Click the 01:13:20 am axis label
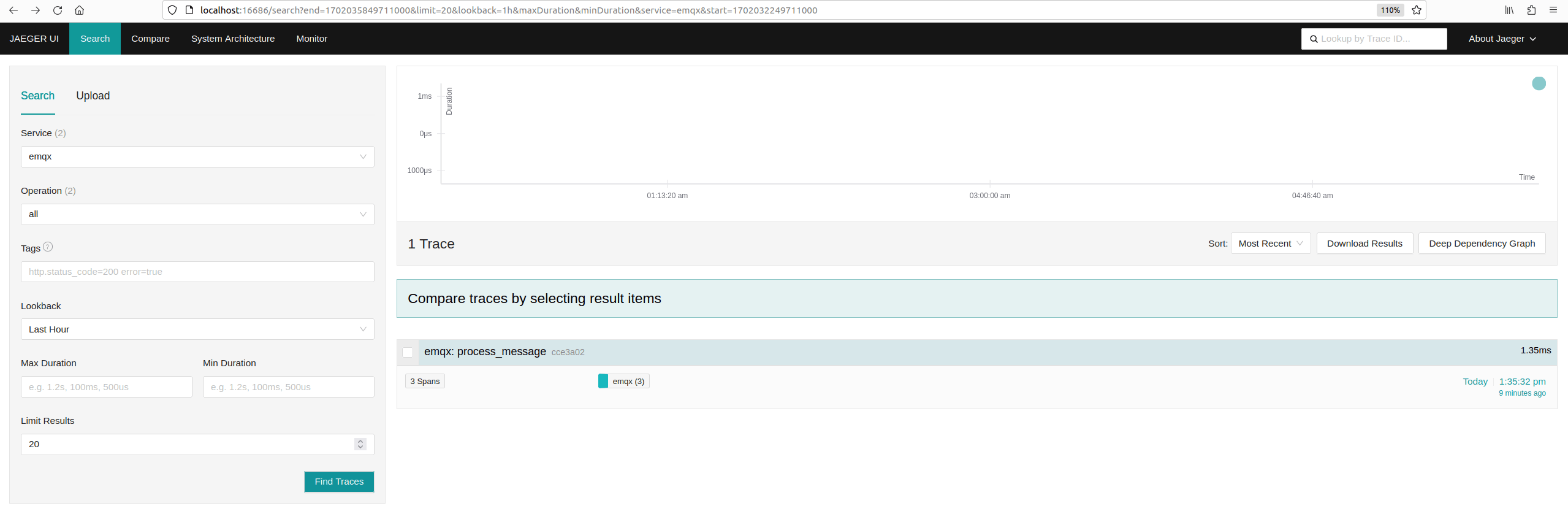The width and height of the screenshot is (1568, 511). point(667,196)
